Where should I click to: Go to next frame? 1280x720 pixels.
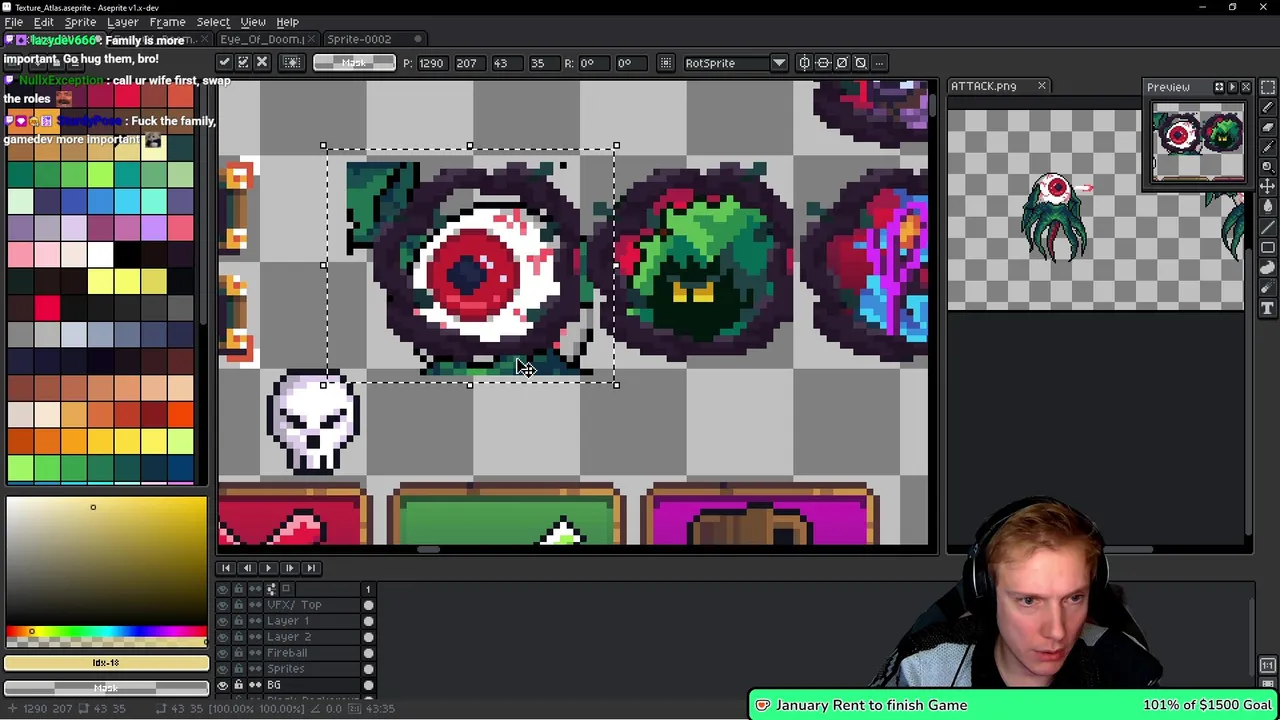[x=289, y=568]
